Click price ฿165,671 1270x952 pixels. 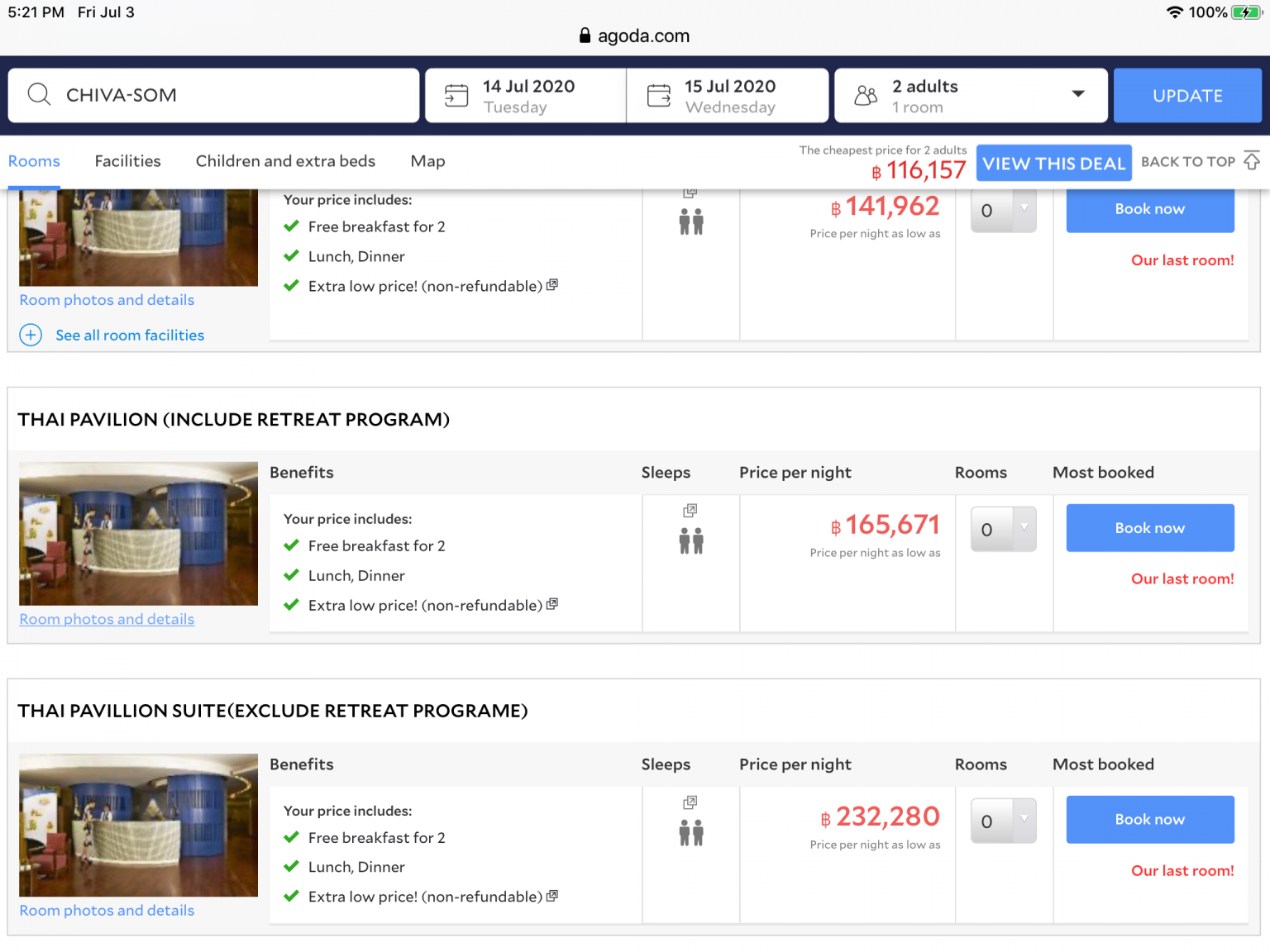pos(886,525)
